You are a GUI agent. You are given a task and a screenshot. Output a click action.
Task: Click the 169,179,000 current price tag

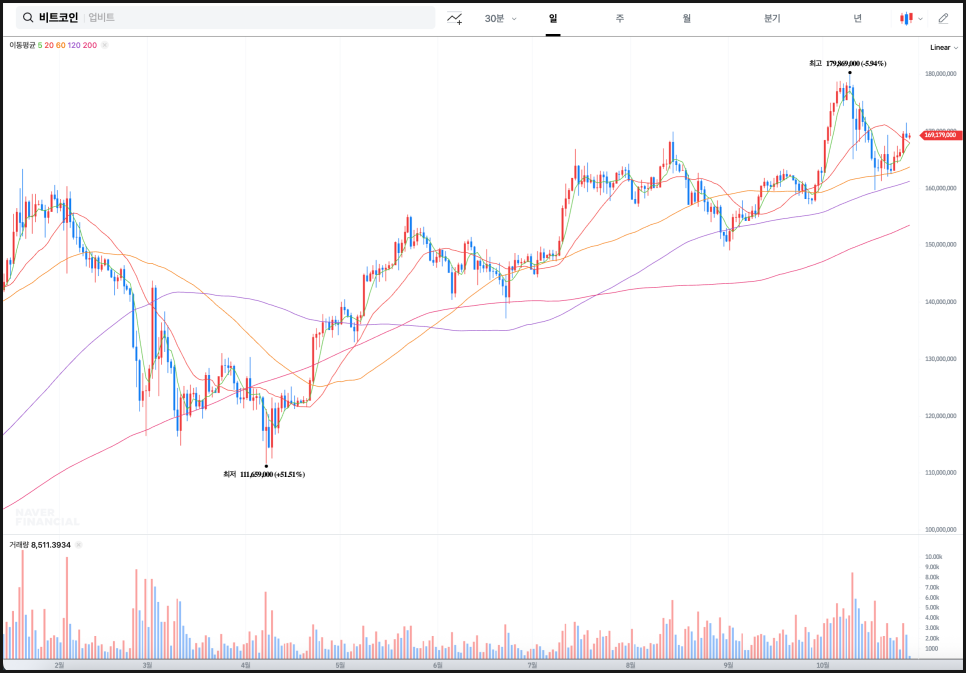(940, 135)
